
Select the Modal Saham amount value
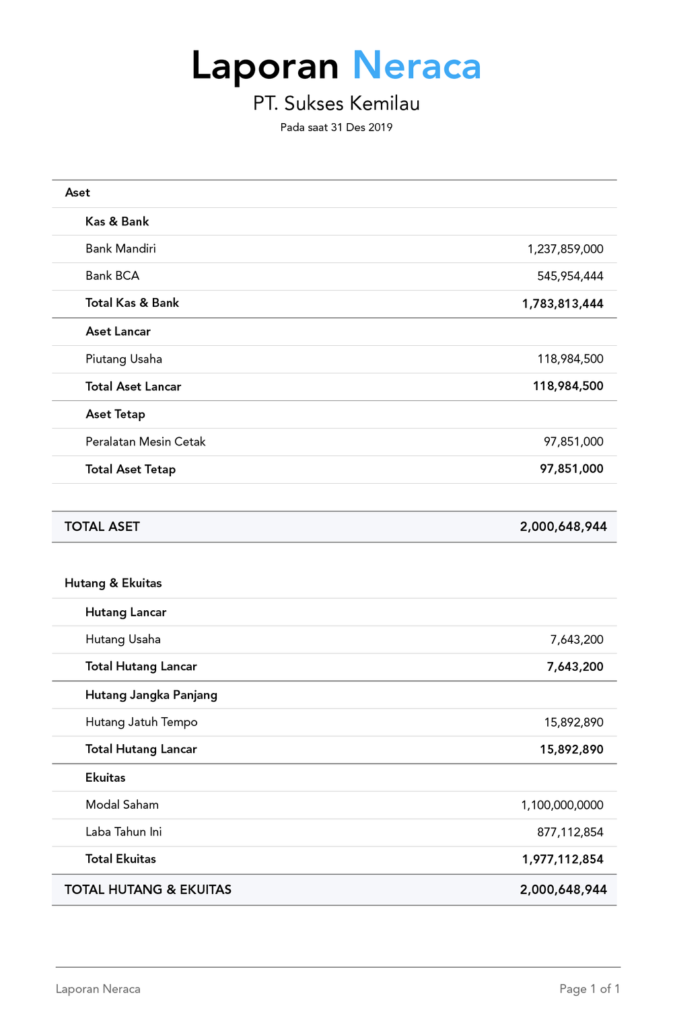coord(562,805)
